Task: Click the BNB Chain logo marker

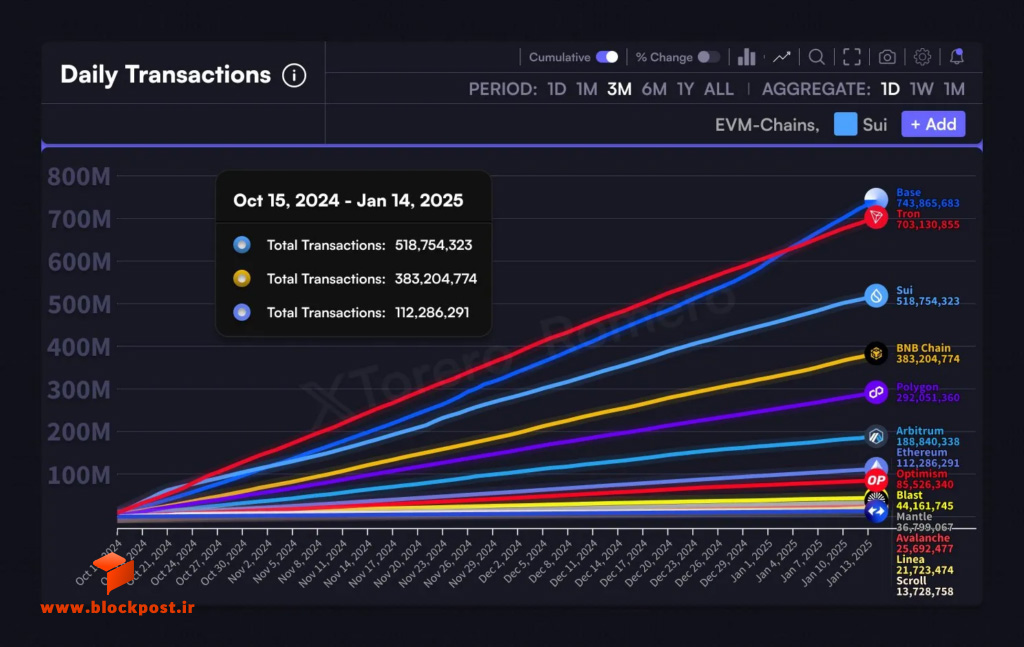Action: 876,353
